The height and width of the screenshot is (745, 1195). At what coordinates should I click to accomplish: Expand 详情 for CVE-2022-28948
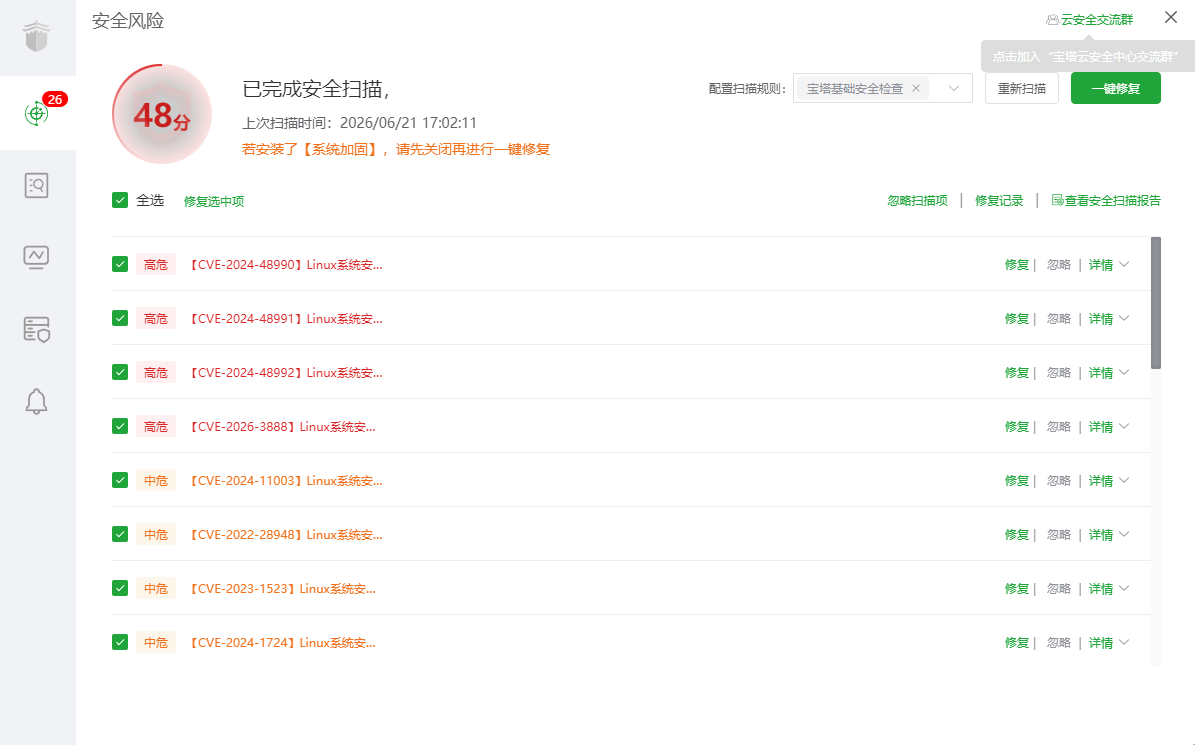coord(1109,535)
